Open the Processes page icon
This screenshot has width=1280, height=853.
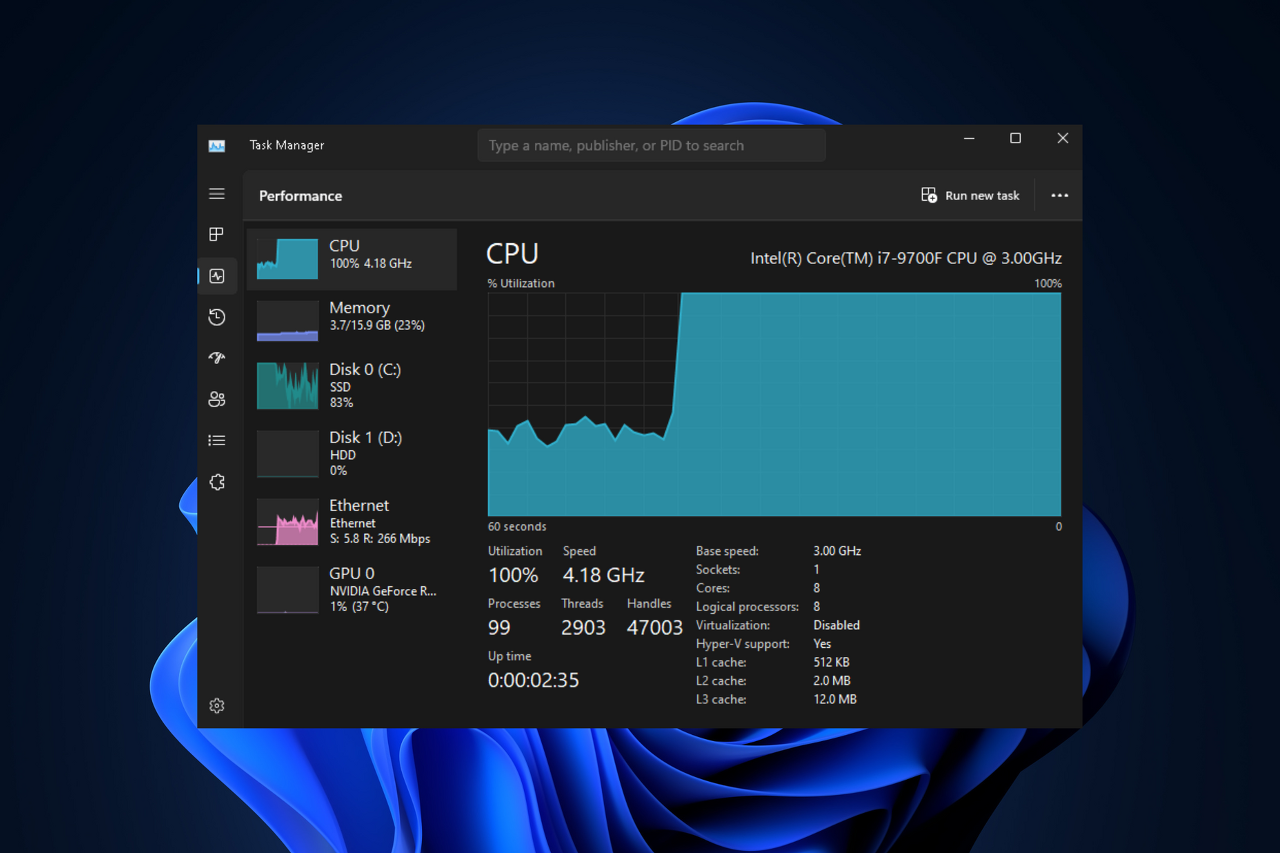pos(217,235)
